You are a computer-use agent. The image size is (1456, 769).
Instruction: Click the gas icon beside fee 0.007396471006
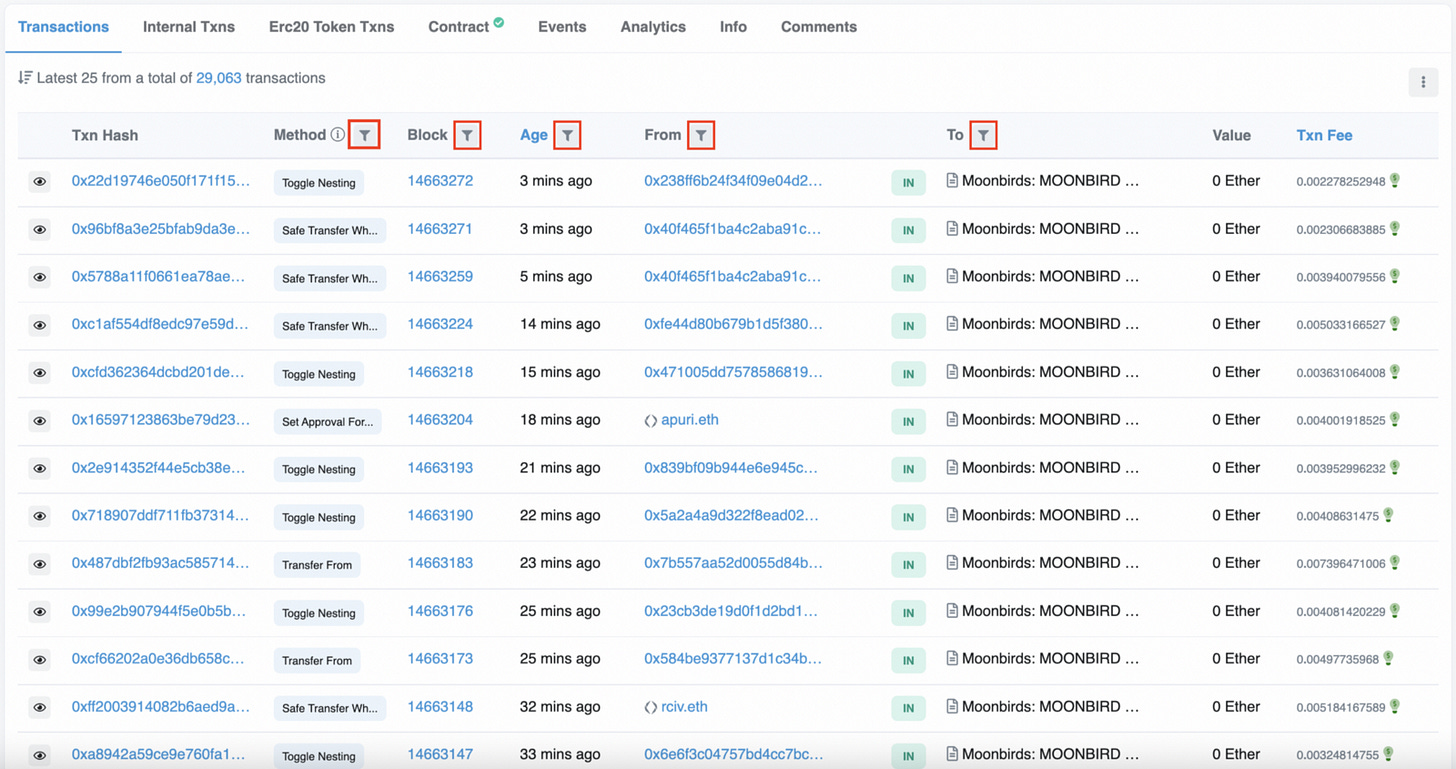click(1395, 563)
